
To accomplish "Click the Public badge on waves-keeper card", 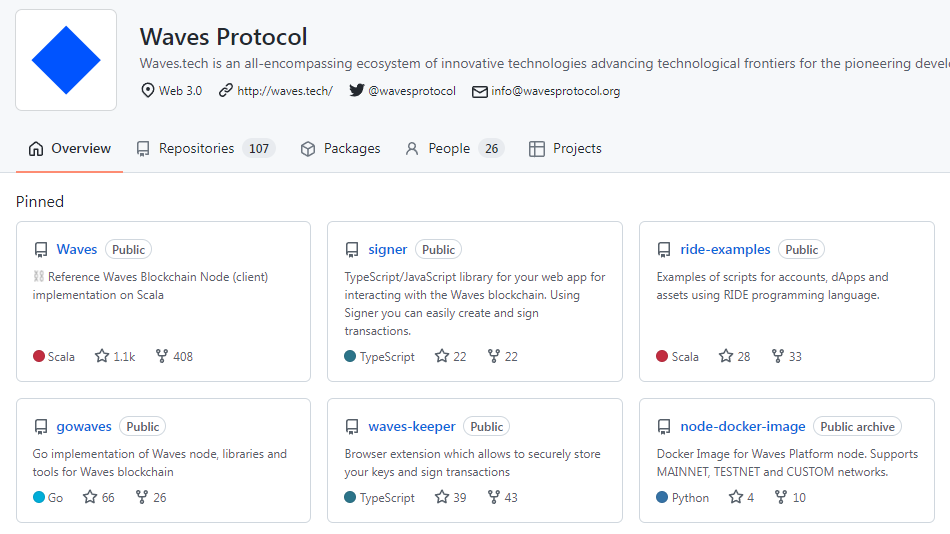I will [x=487, y=426].
